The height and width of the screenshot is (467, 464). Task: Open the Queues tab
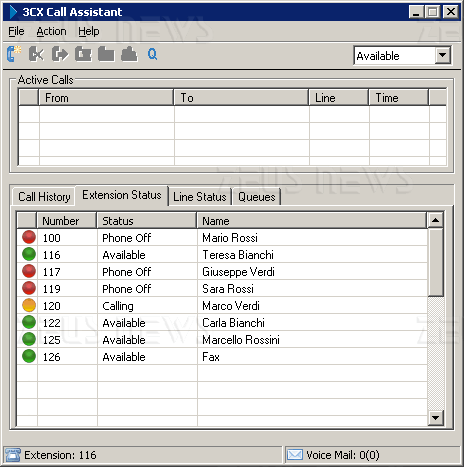257,197
